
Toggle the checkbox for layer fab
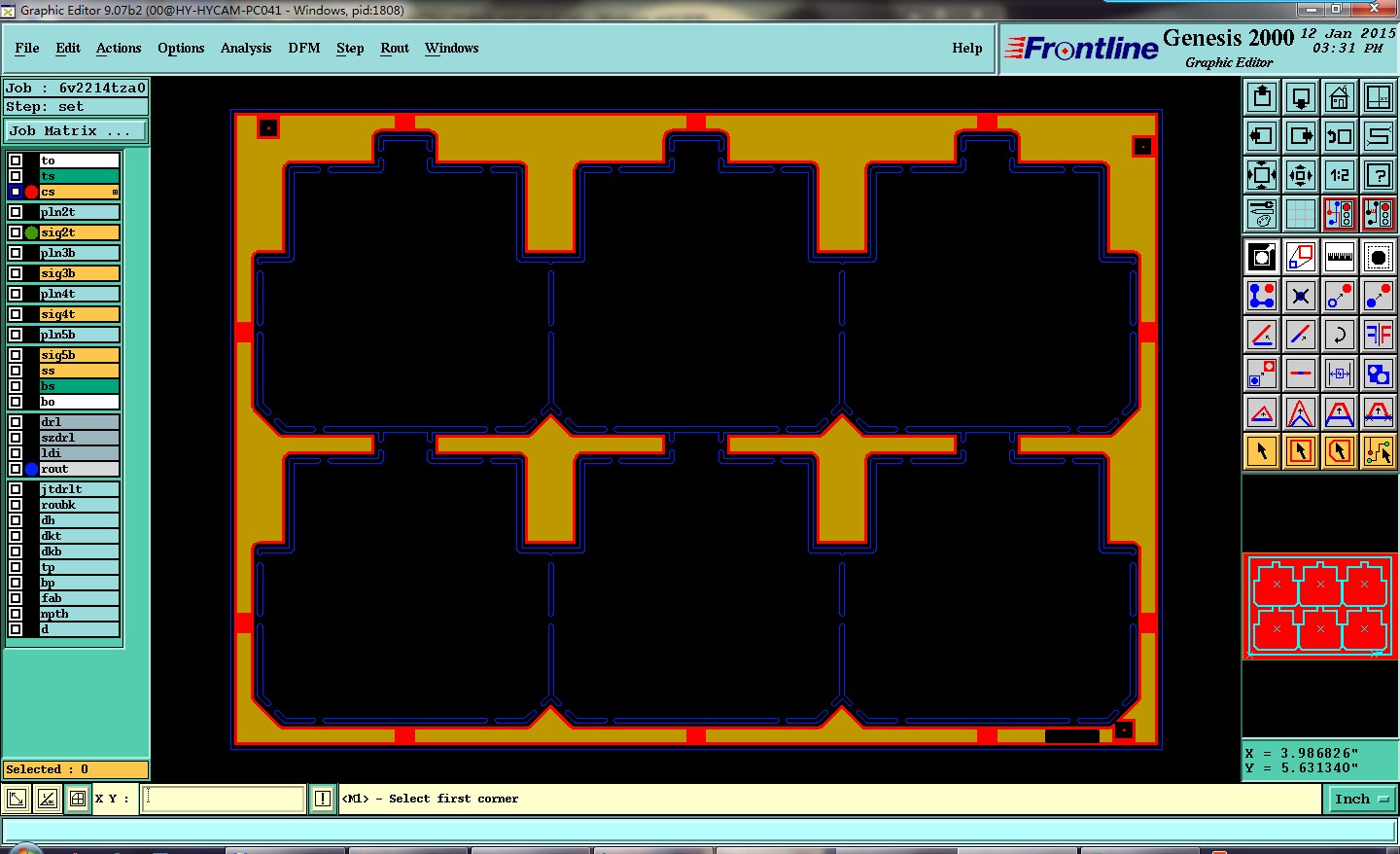click(16, 598)
